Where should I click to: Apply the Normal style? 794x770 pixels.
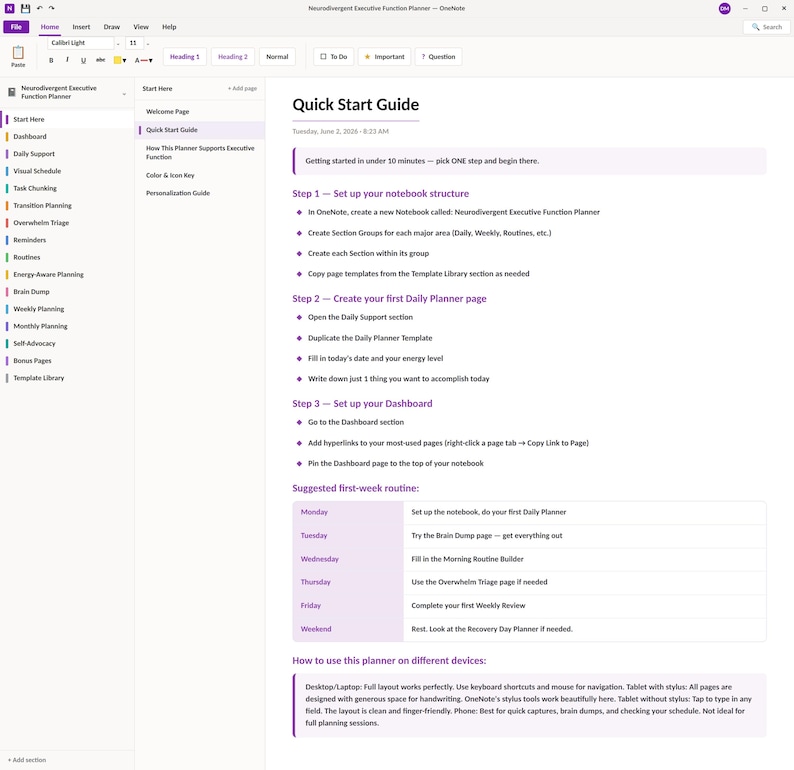(277, 57)
